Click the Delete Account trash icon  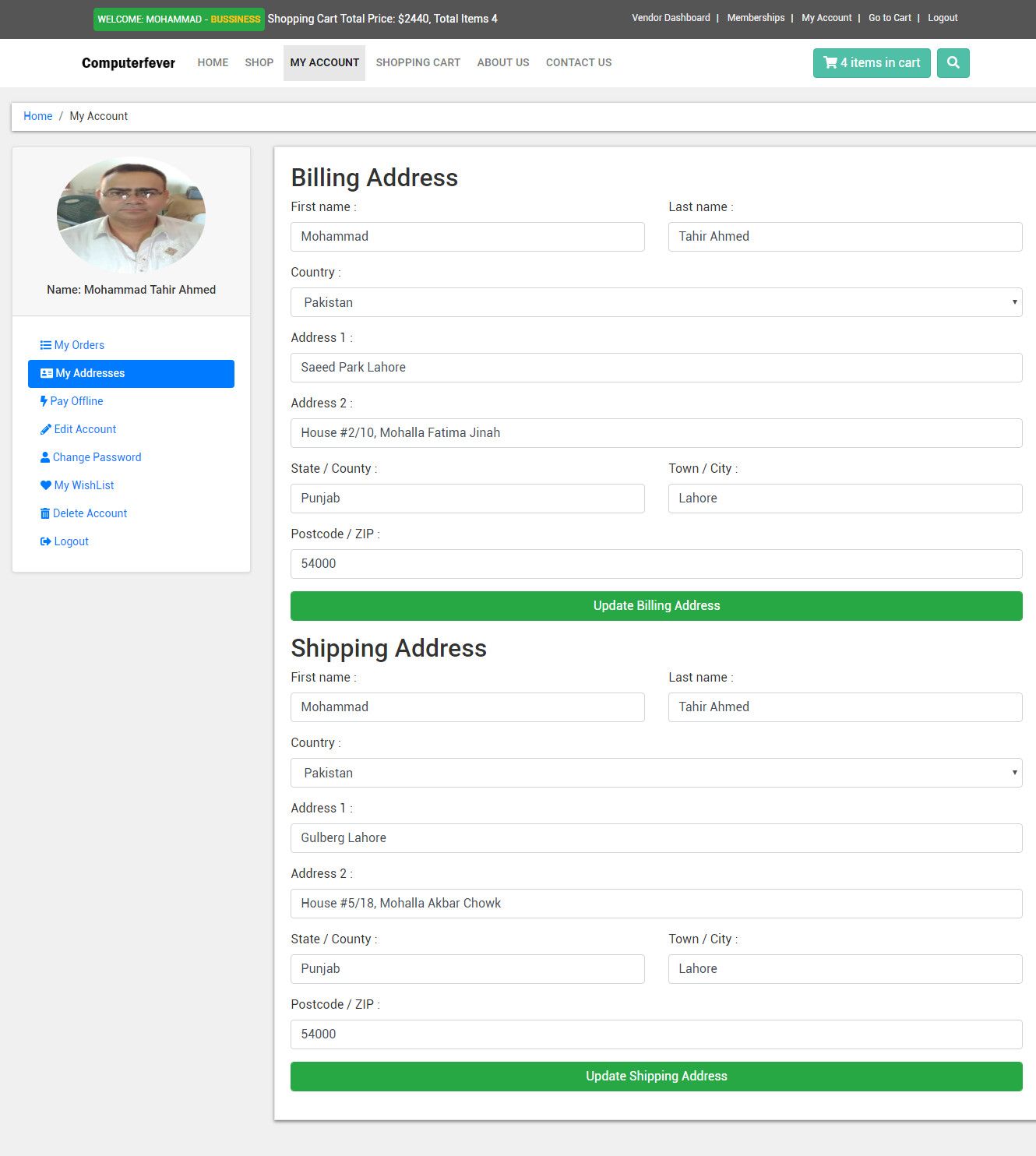point(45,513)
